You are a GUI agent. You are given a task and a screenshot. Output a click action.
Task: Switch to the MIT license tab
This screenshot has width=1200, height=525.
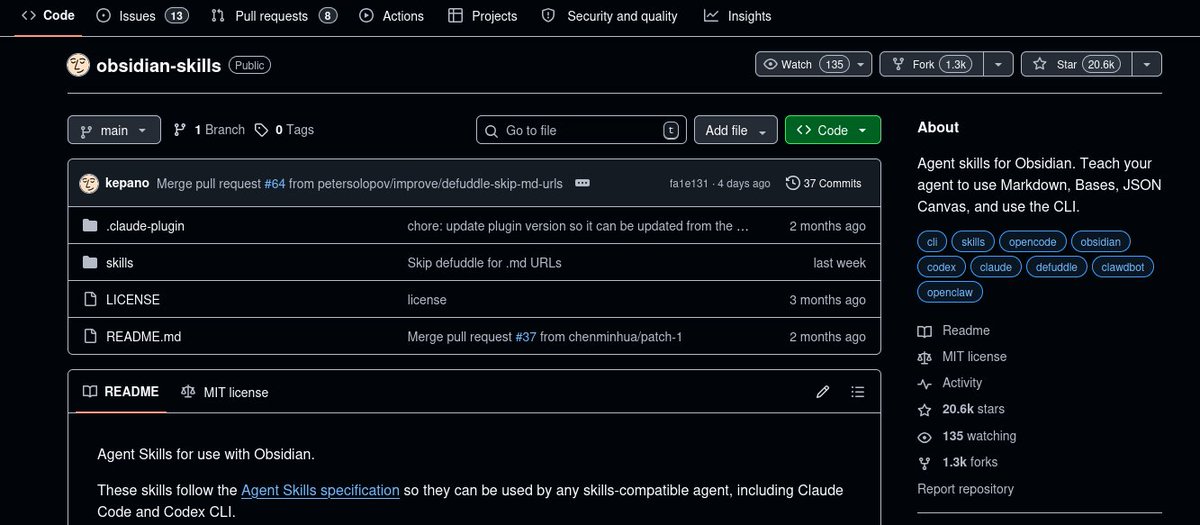(x=225, y=392)
